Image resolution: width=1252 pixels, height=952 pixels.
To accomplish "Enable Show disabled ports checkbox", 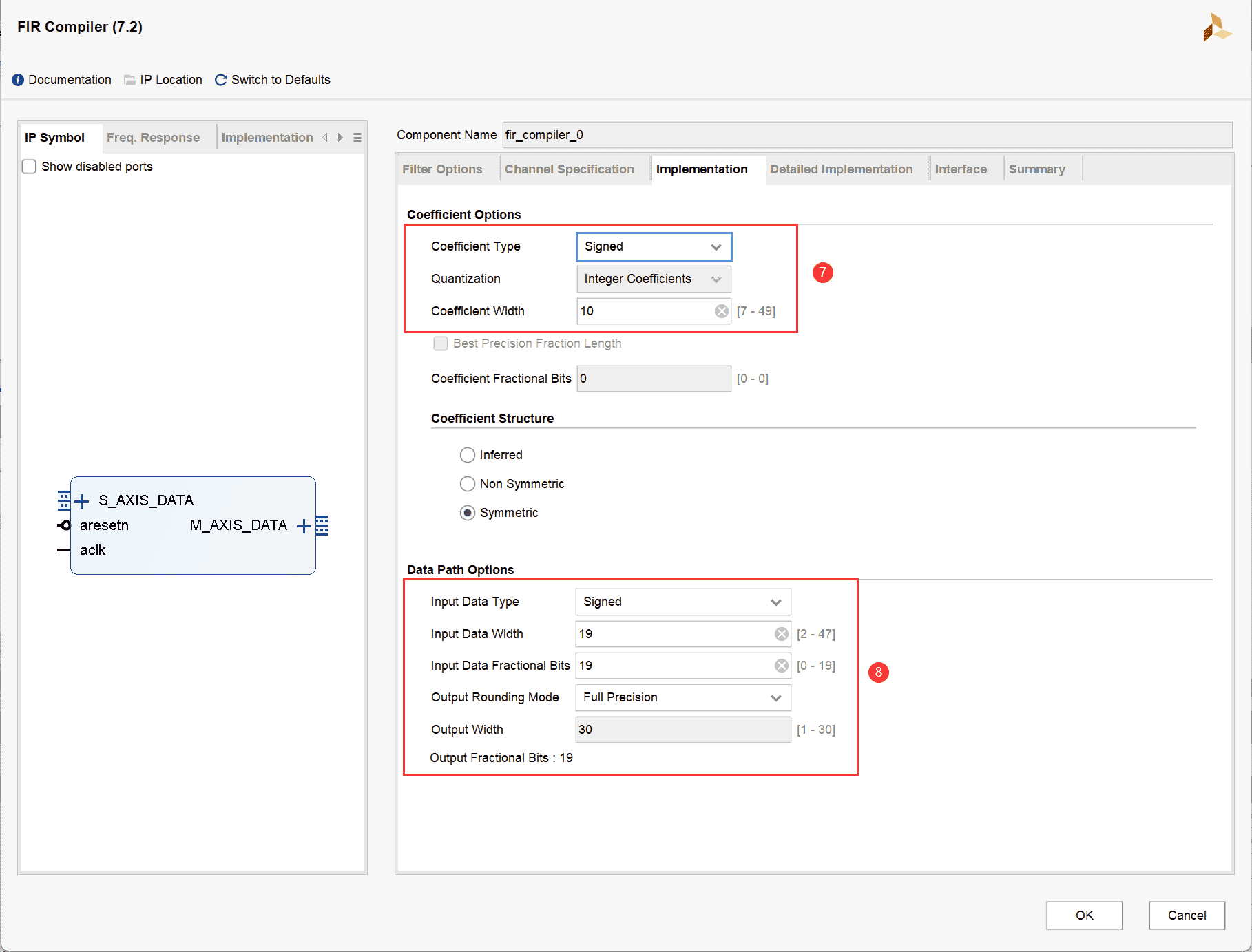I will point(30,167).
